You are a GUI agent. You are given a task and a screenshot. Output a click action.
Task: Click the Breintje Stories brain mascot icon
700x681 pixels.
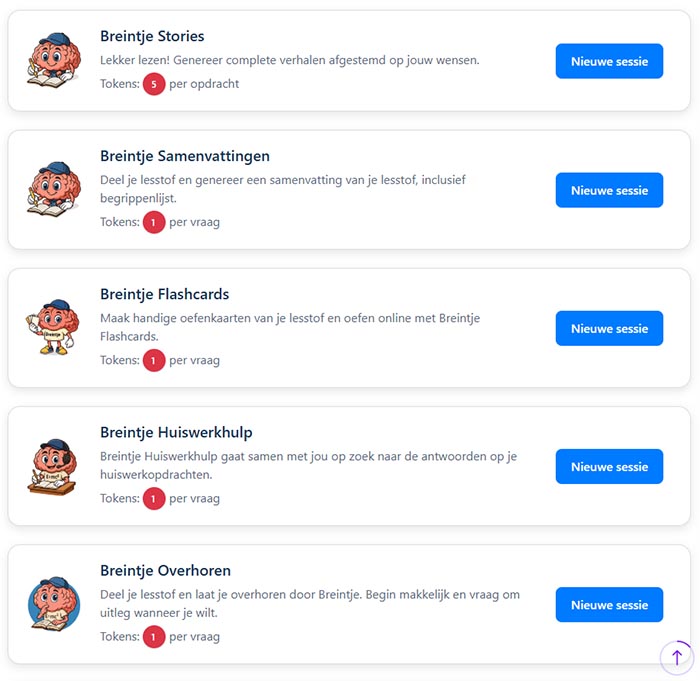pos(53,61)
